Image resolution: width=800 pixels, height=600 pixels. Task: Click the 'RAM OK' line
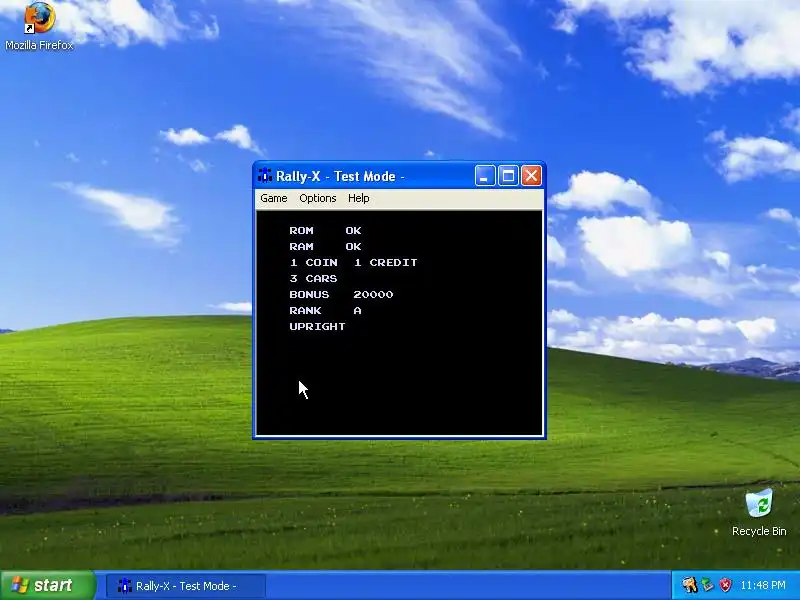point(326,246)
